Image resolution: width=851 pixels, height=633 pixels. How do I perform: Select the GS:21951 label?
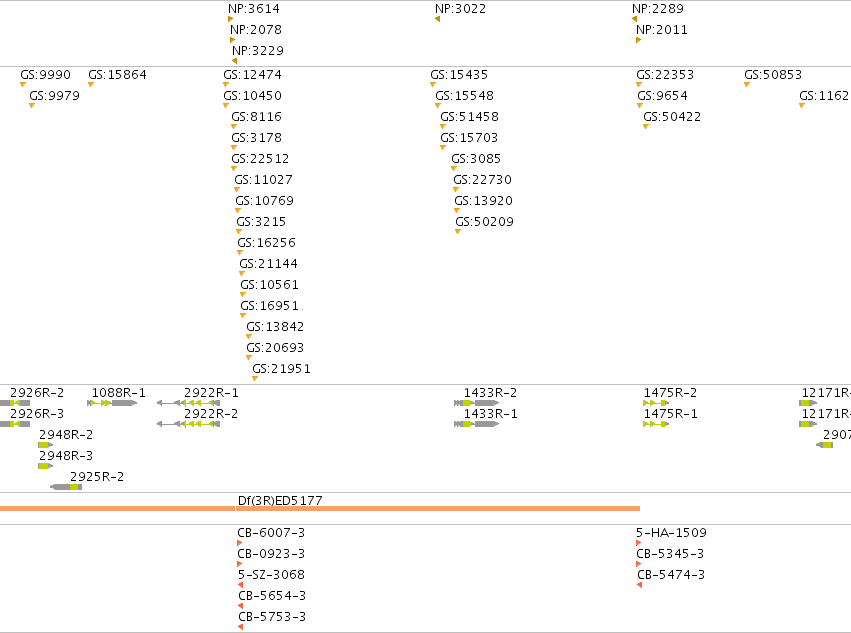click(282, 369)
